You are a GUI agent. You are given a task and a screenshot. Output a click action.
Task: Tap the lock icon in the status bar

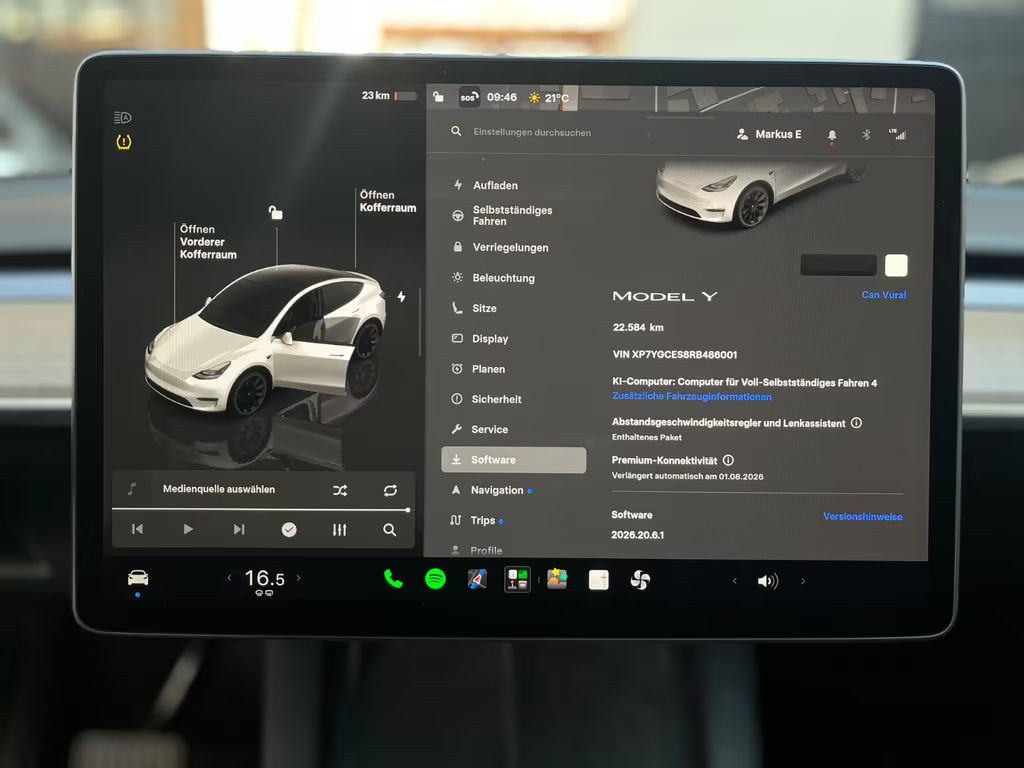point(438,97)
